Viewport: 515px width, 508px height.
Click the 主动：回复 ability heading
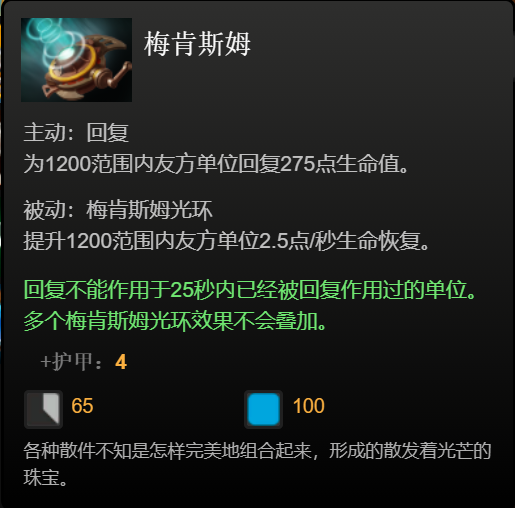[x=76, y=133]
